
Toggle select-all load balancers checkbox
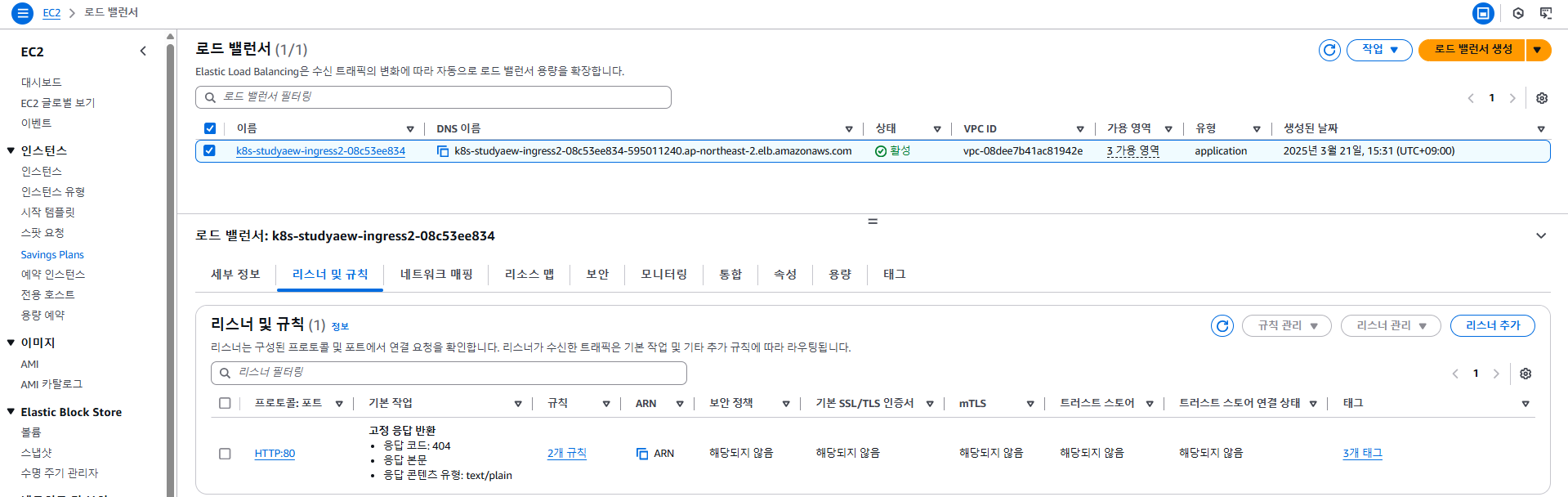coord(210,128)
